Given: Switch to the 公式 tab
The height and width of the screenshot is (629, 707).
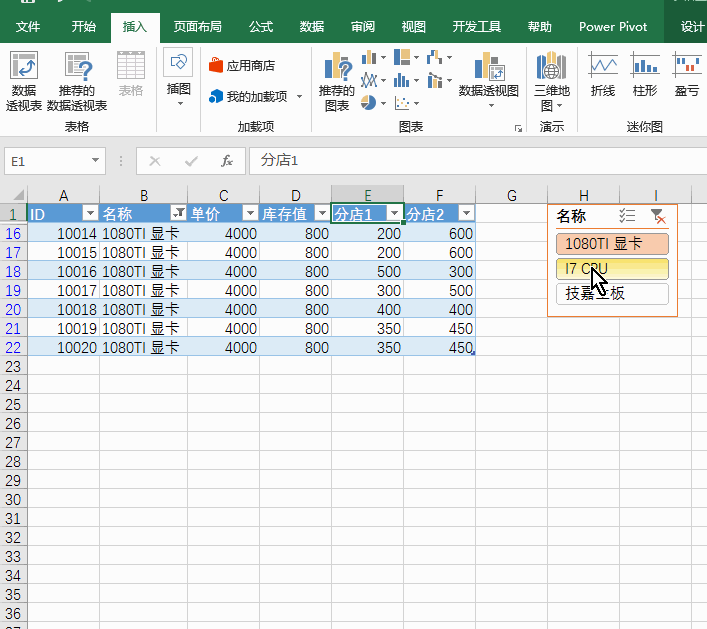Looking at the screenshot, I should [x=261, y=27].
